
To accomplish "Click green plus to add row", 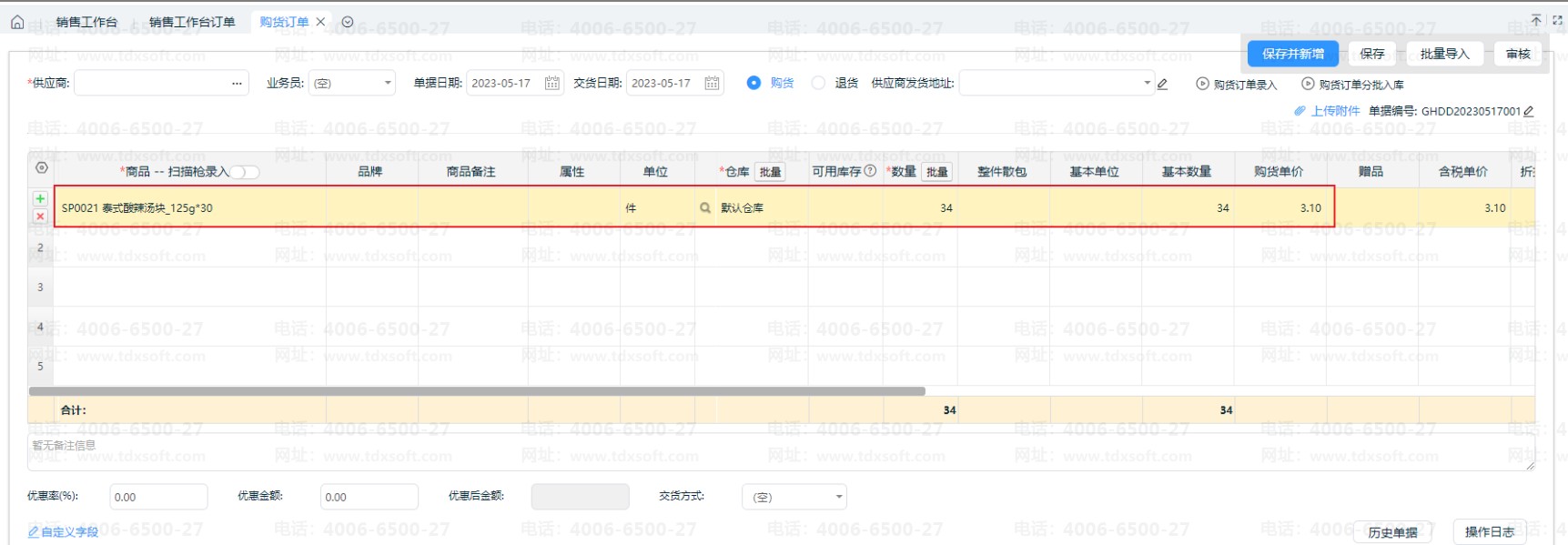I will [x=40, y=198].
